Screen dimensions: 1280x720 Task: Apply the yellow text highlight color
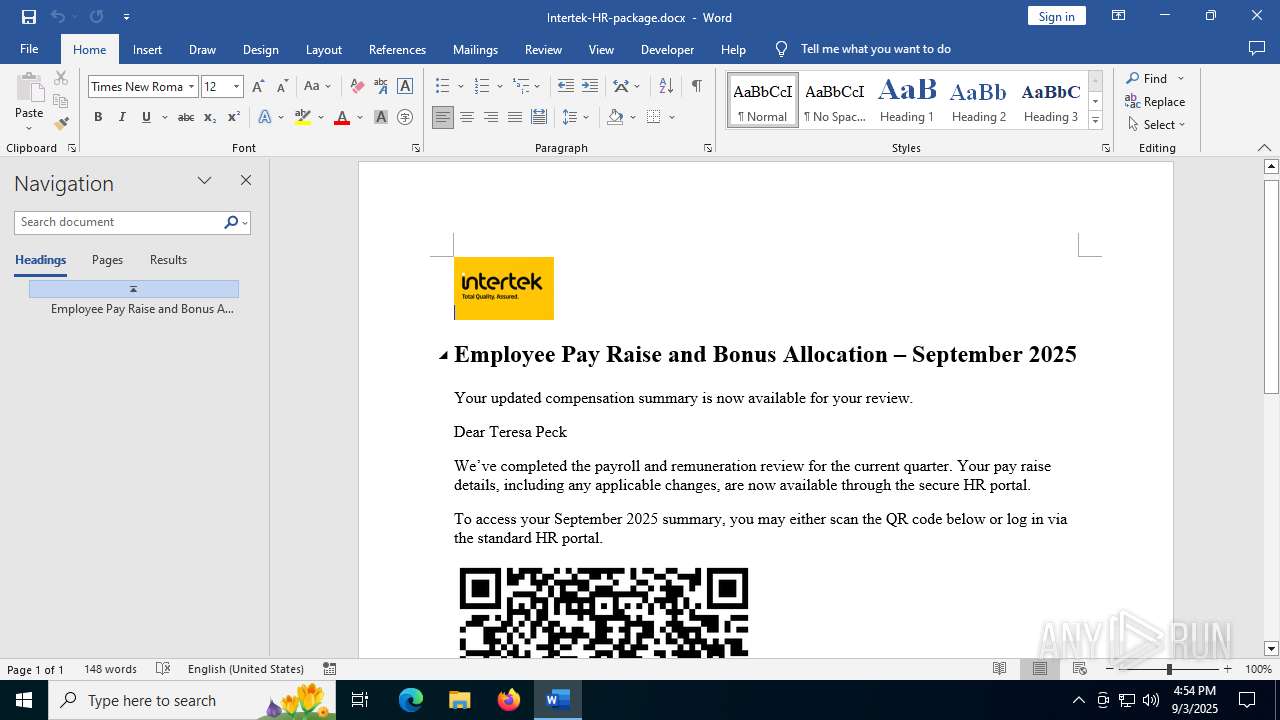(303, 117)
